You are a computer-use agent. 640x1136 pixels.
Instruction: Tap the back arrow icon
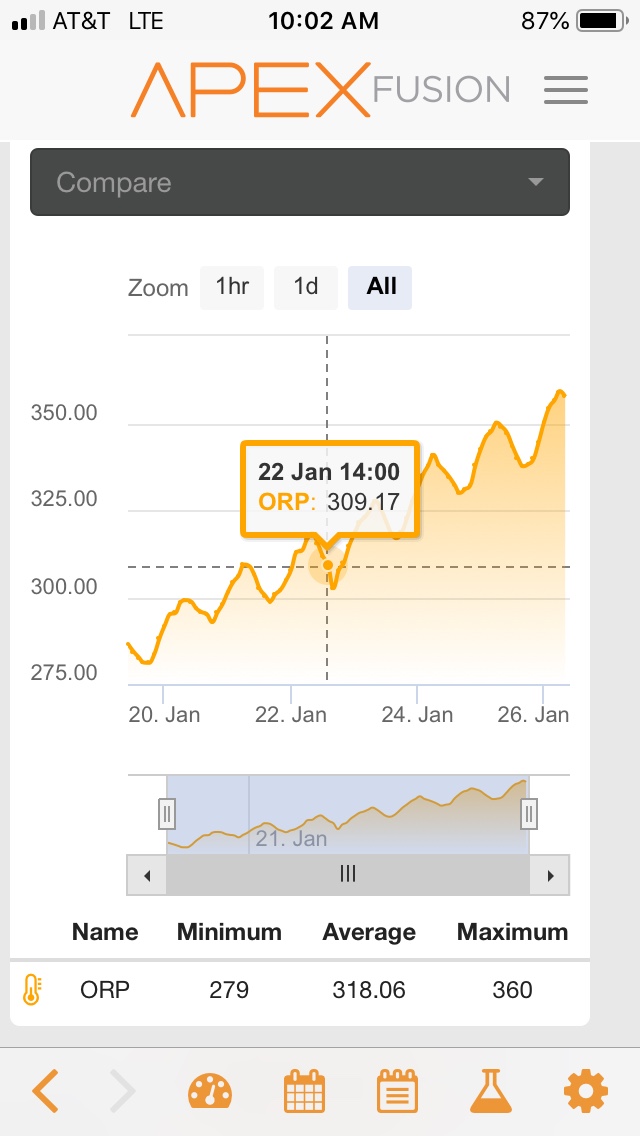[45, 1090]
